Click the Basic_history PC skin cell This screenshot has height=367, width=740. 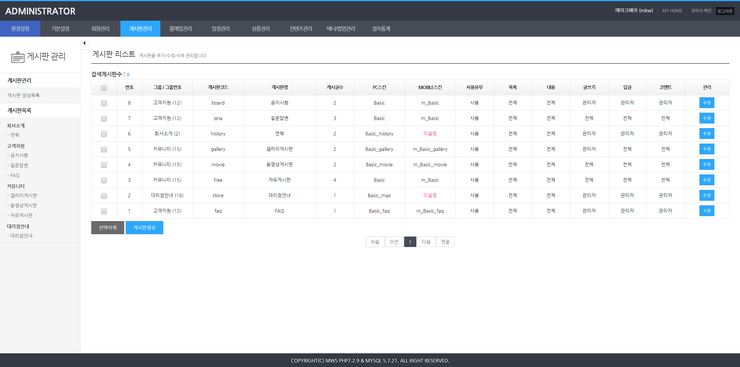379,134
